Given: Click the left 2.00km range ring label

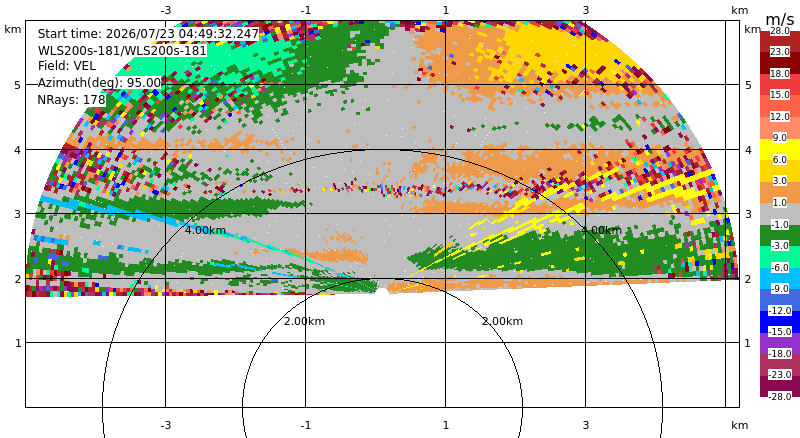Looking at the screenshot, I should (305, 321).
